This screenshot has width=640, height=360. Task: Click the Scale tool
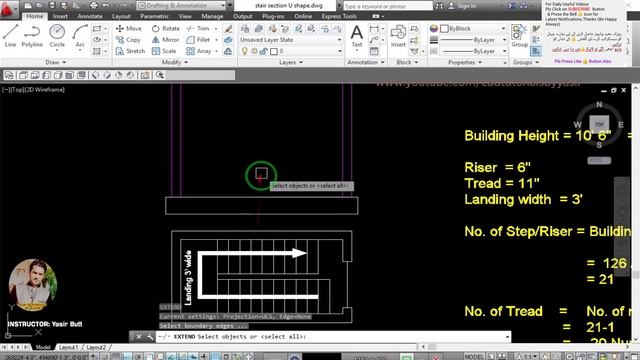pos(164,51)
